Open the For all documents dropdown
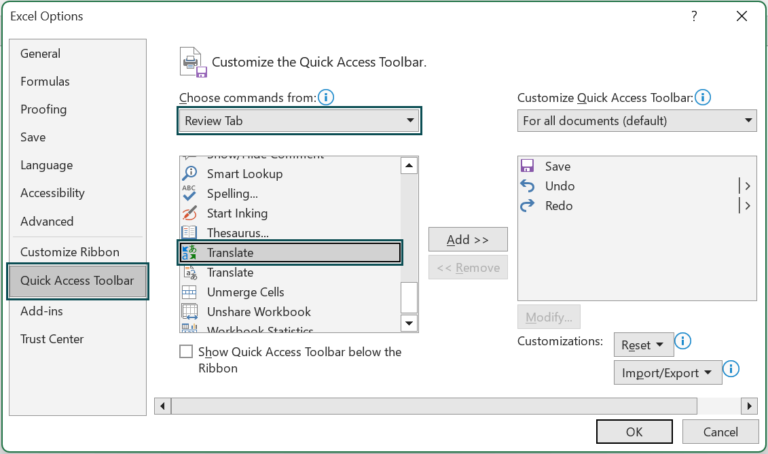Image resolution: width=768 pixels, height=454 pixels. coord(637,120)
